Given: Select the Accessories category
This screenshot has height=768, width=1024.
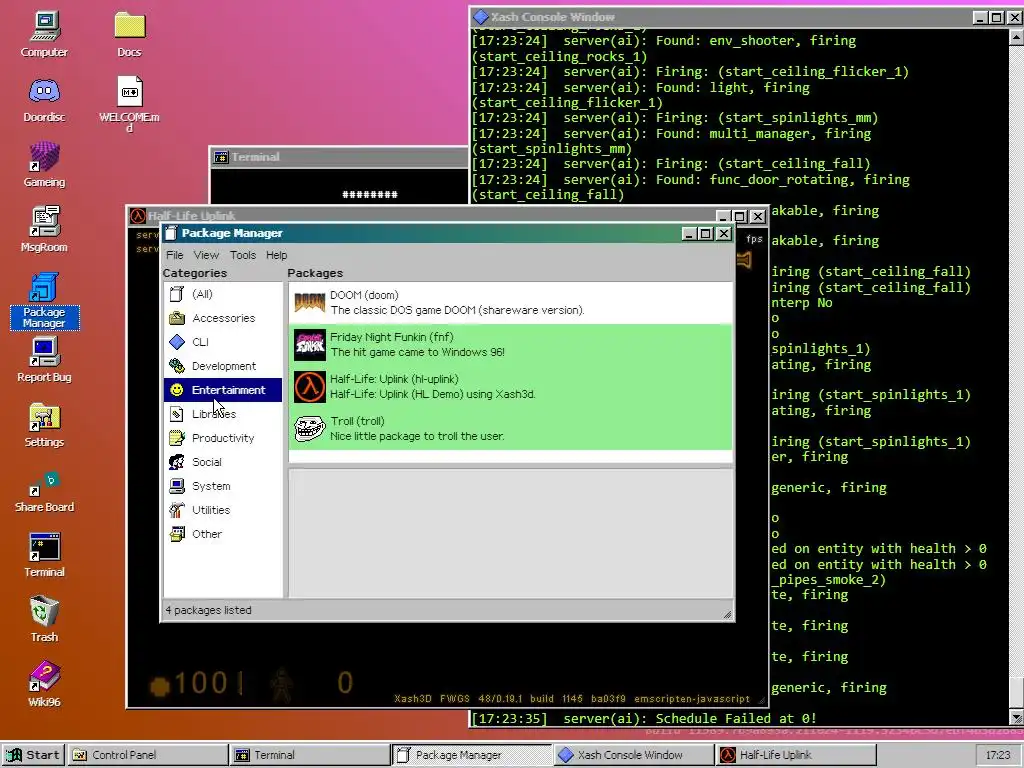Looking at the screenshot, I should point(223,318).
